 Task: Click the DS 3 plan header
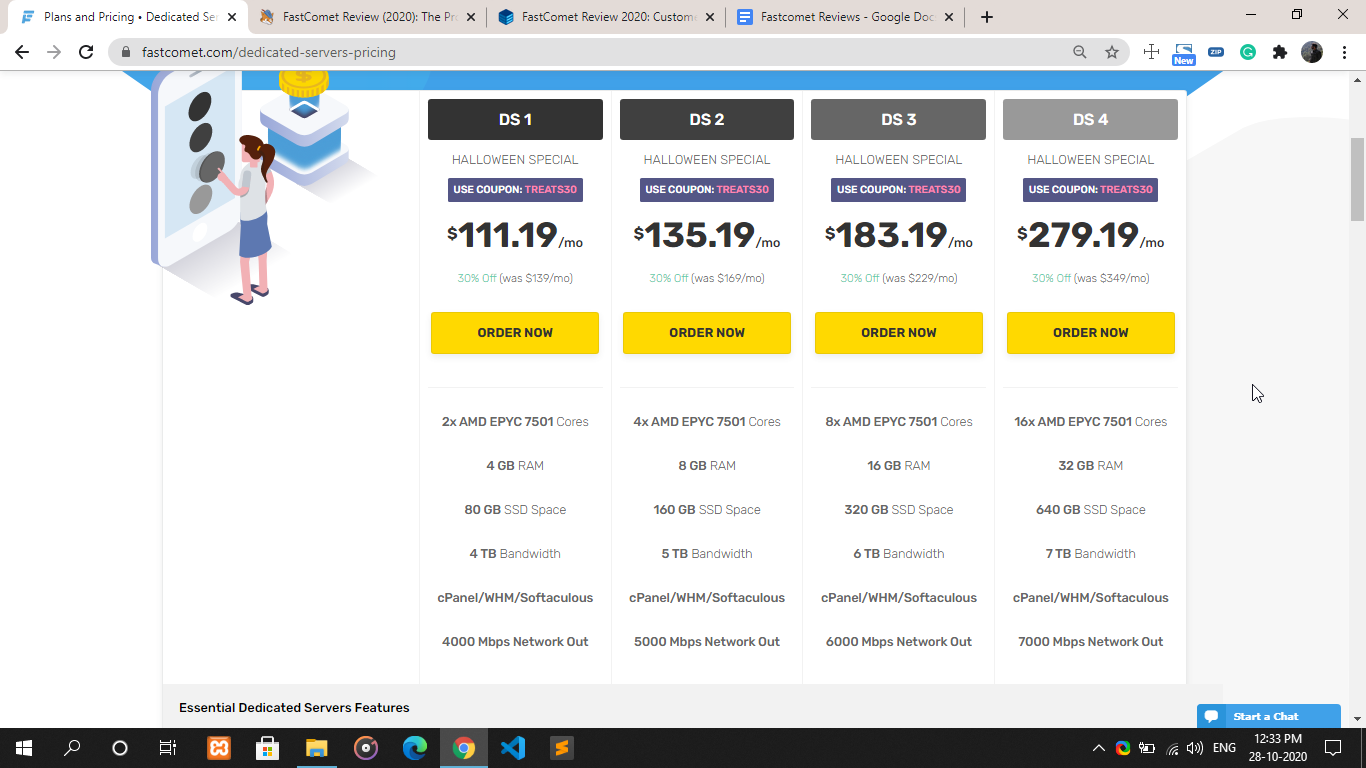pyautogui.click(x=899, y=119)
